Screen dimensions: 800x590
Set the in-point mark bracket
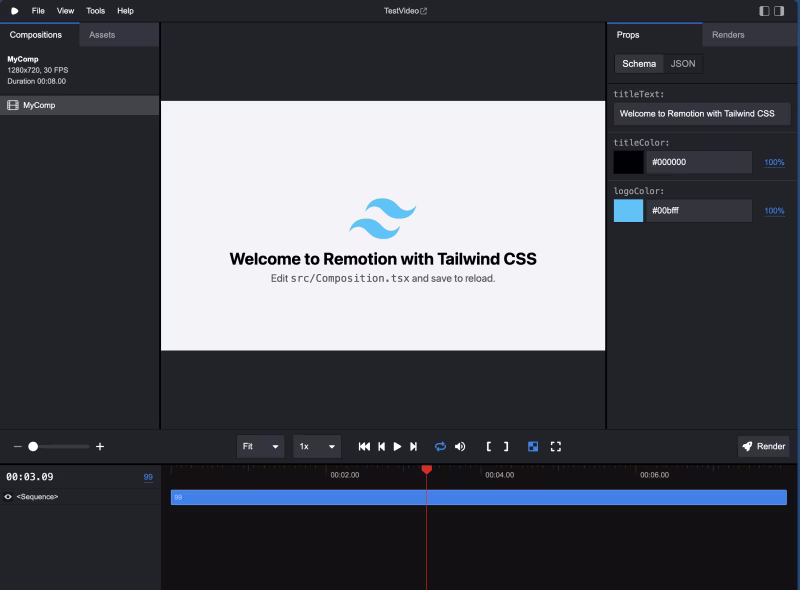click(489, 447)
